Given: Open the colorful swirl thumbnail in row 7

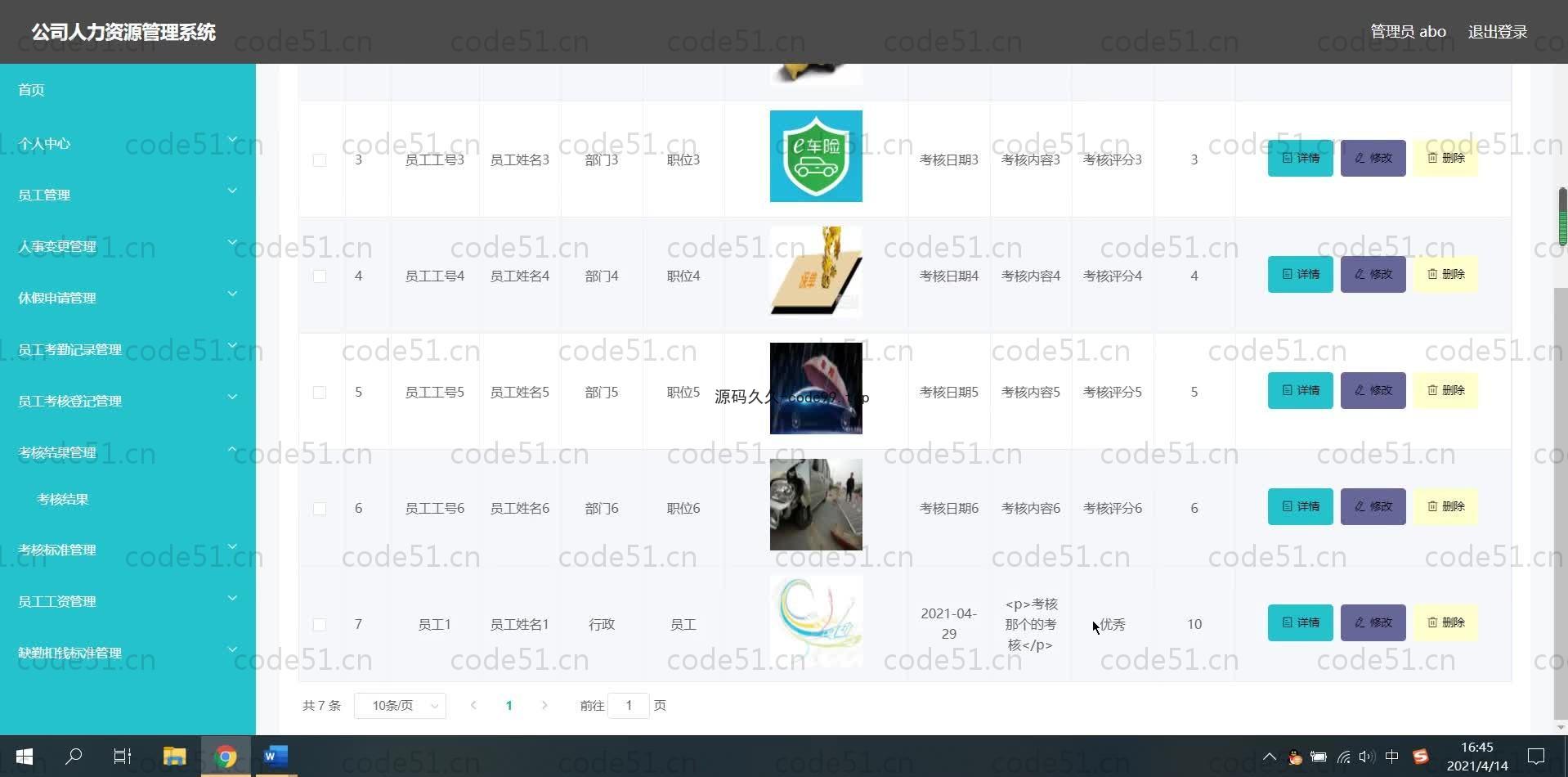Looking at the screenshot, I should (x=816, y=621).
